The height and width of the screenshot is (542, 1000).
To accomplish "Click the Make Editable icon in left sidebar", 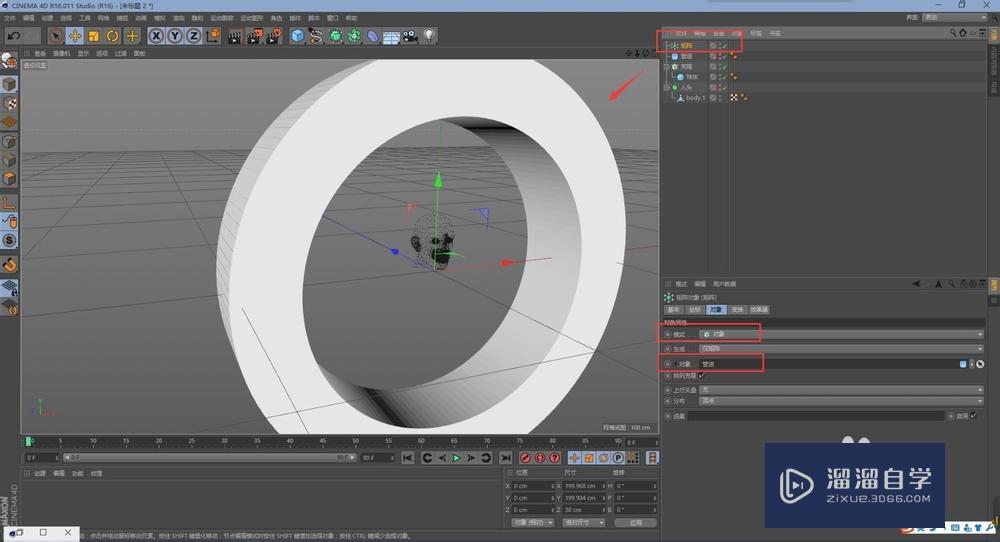I will click(9, 62).
